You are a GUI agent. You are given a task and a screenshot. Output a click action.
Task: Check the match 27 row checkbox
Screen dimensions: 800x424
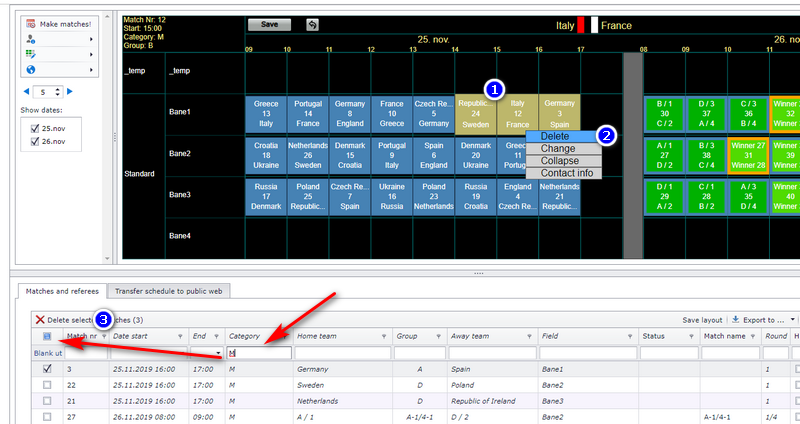[x=47, y=417]
